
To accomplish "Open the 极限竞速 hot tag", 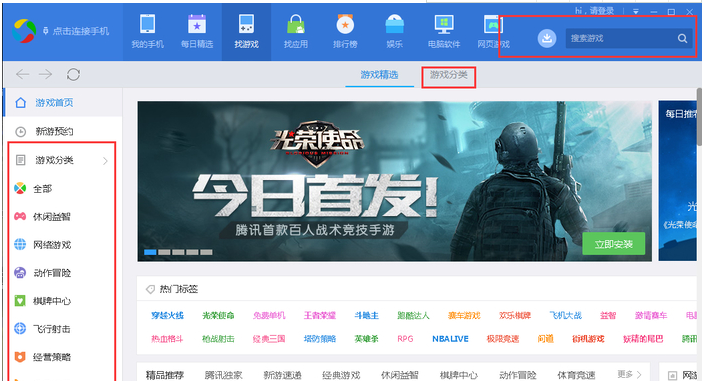I will [503, 339].
